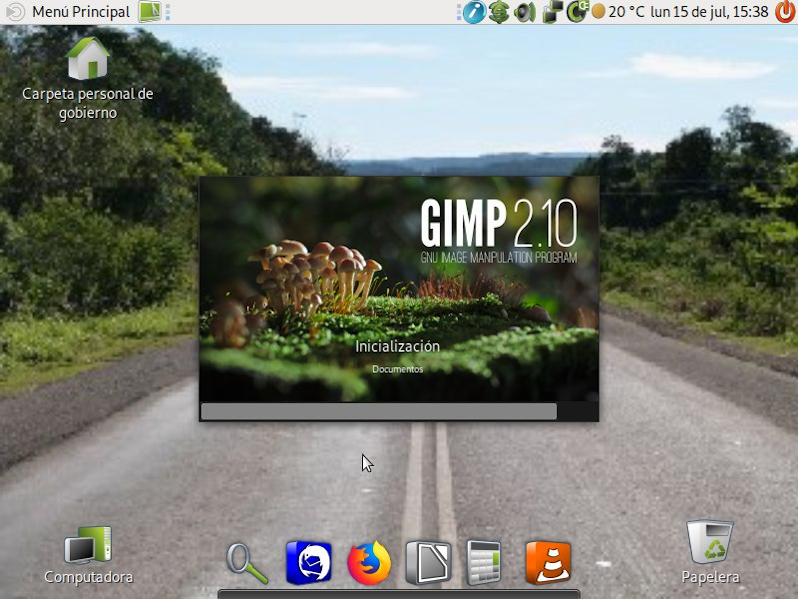Click the volume speaker tray icon
Screen dimensions: 798x599
[x=524, y=12]
